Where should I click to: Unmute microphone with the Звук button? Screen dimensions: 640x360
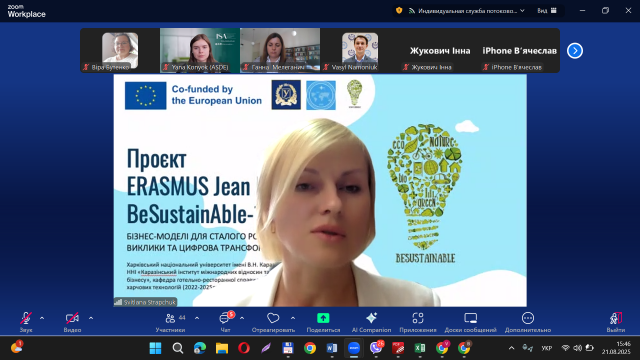pos(26,321)
